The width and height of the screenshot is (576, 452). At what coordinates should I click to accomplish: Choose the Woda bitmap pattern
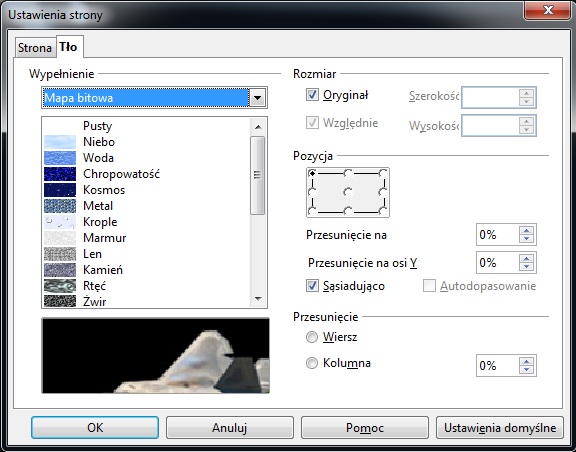tap(146, 158)
